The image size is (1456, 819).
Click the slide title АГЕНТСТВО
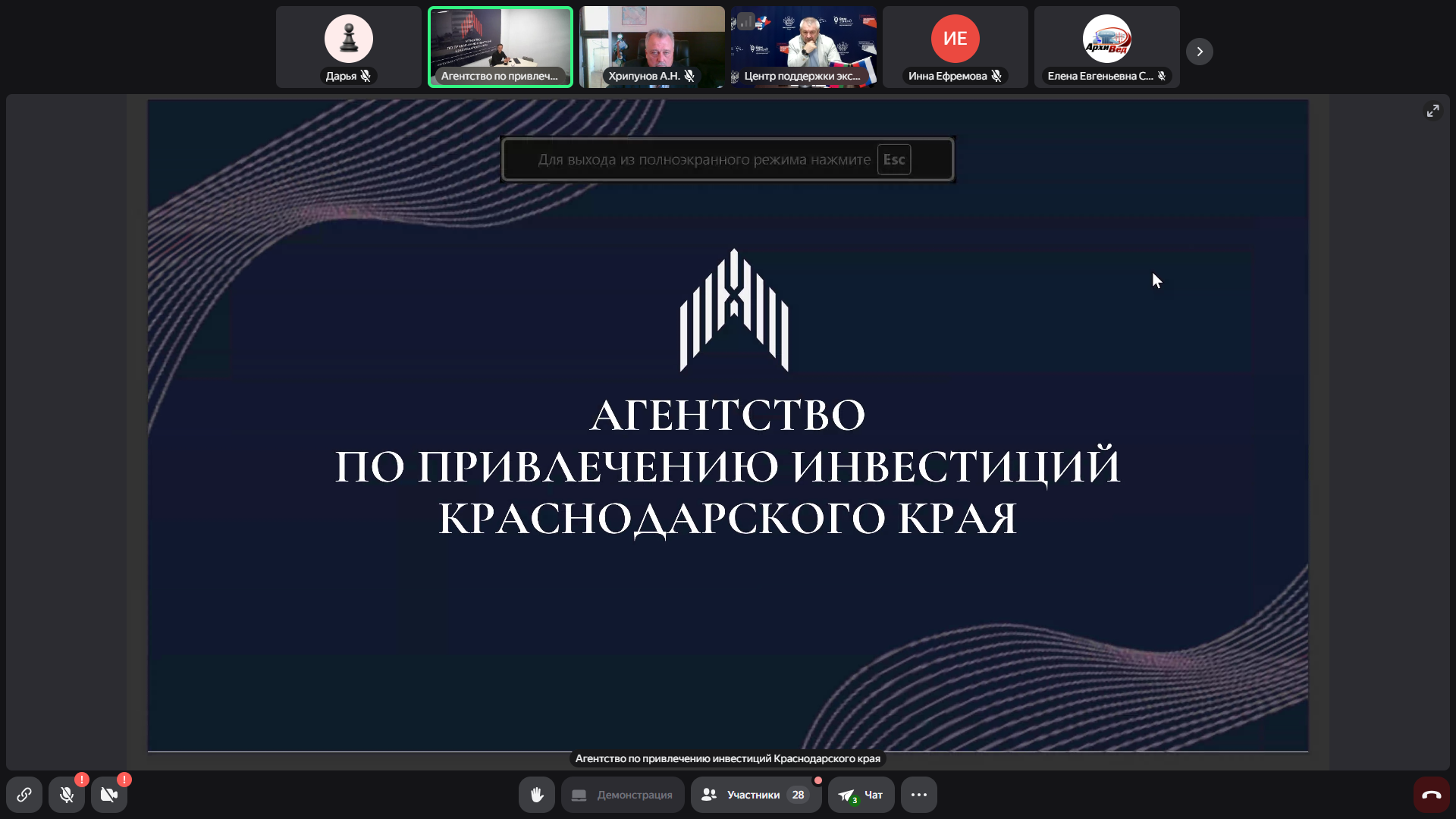point(728,415)
